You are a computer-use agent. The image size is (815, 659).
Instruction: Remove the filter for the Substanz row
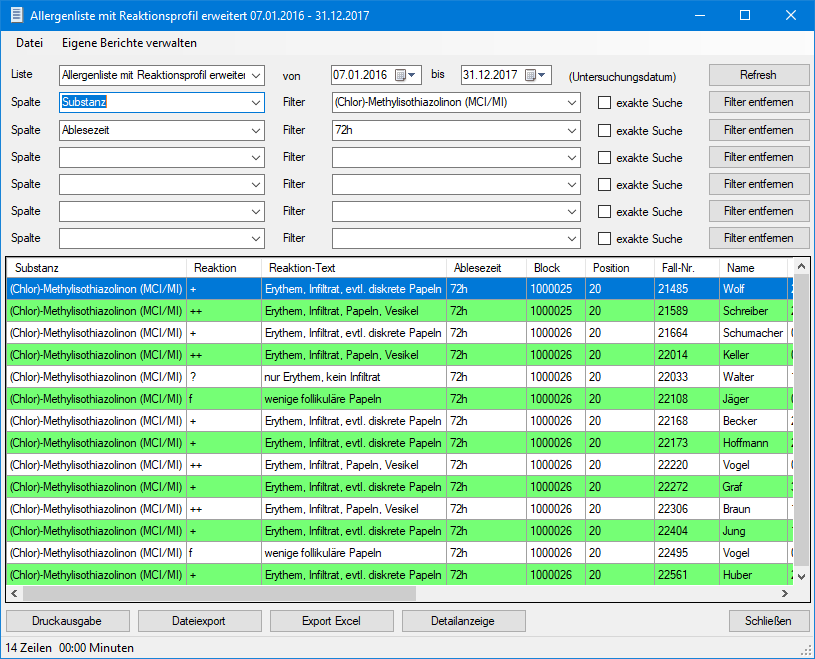(759, 102)
